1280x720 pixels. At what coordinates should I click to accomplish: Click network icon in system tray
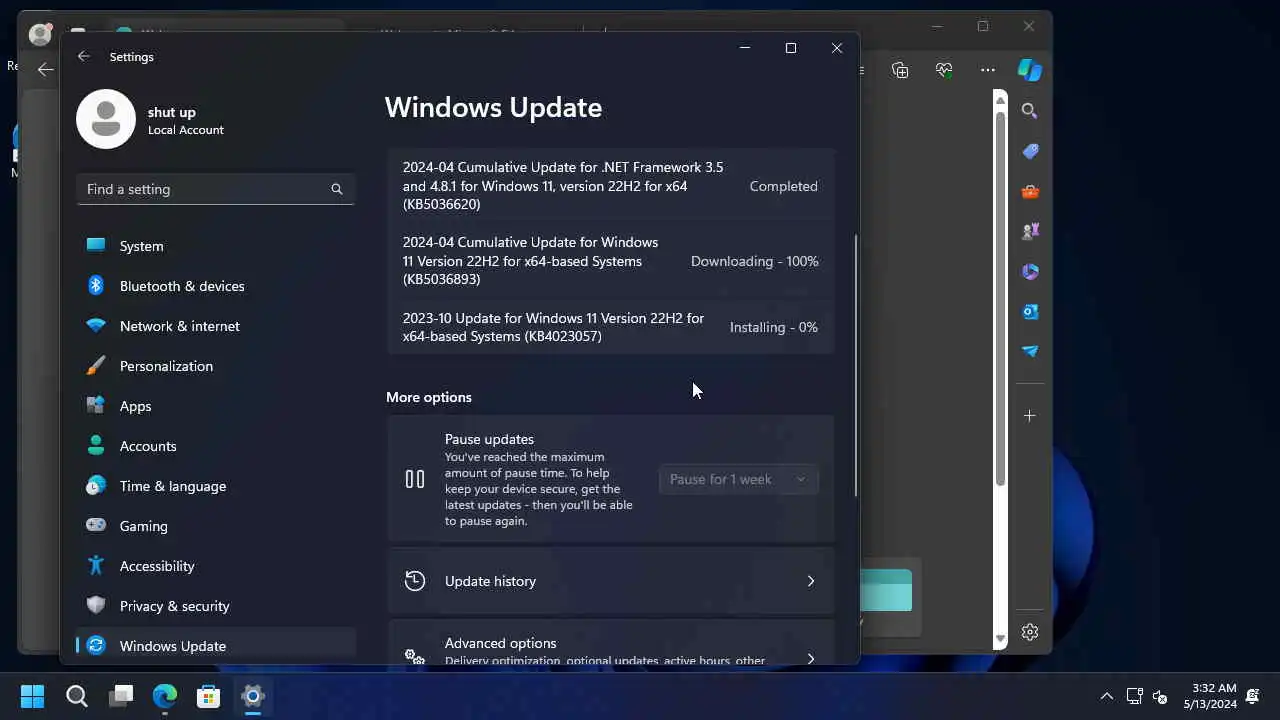point(1135,696)
